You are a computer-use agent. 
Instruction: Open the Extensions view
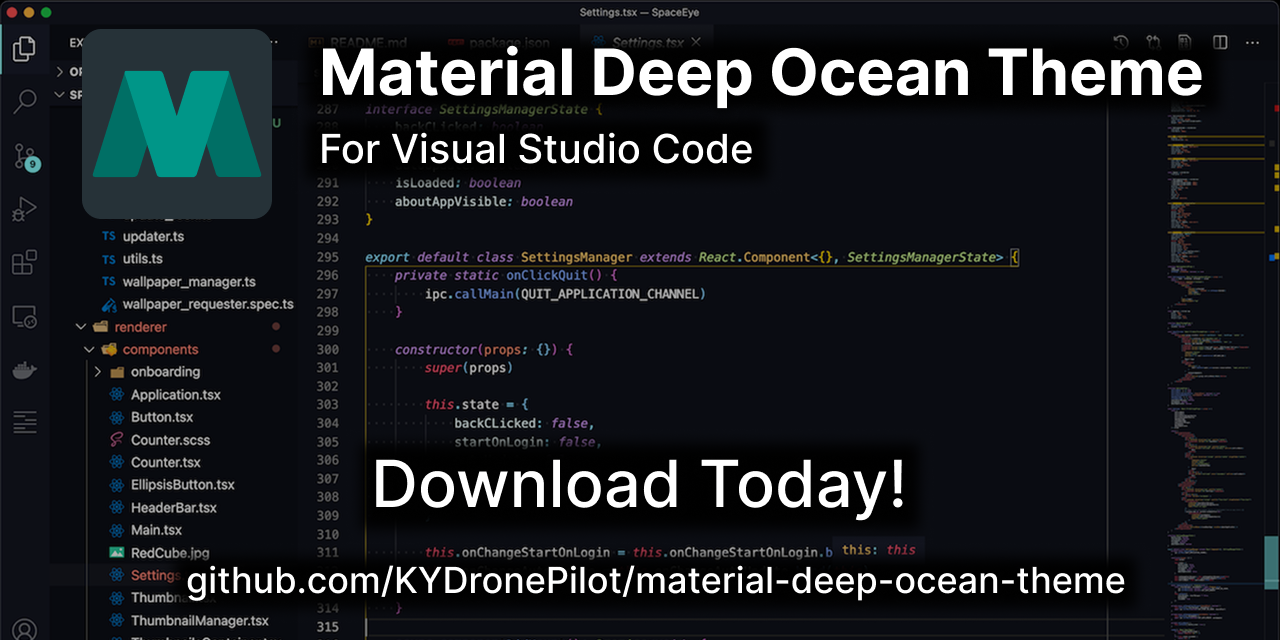25,263
